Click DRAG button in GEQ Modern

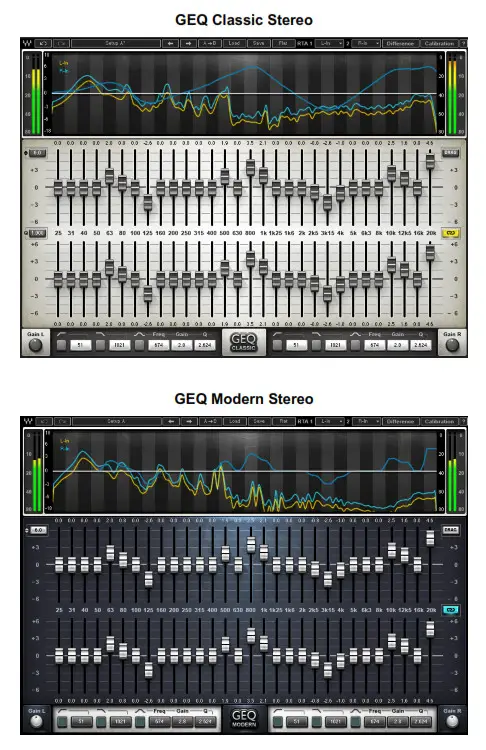click(451, 530)
